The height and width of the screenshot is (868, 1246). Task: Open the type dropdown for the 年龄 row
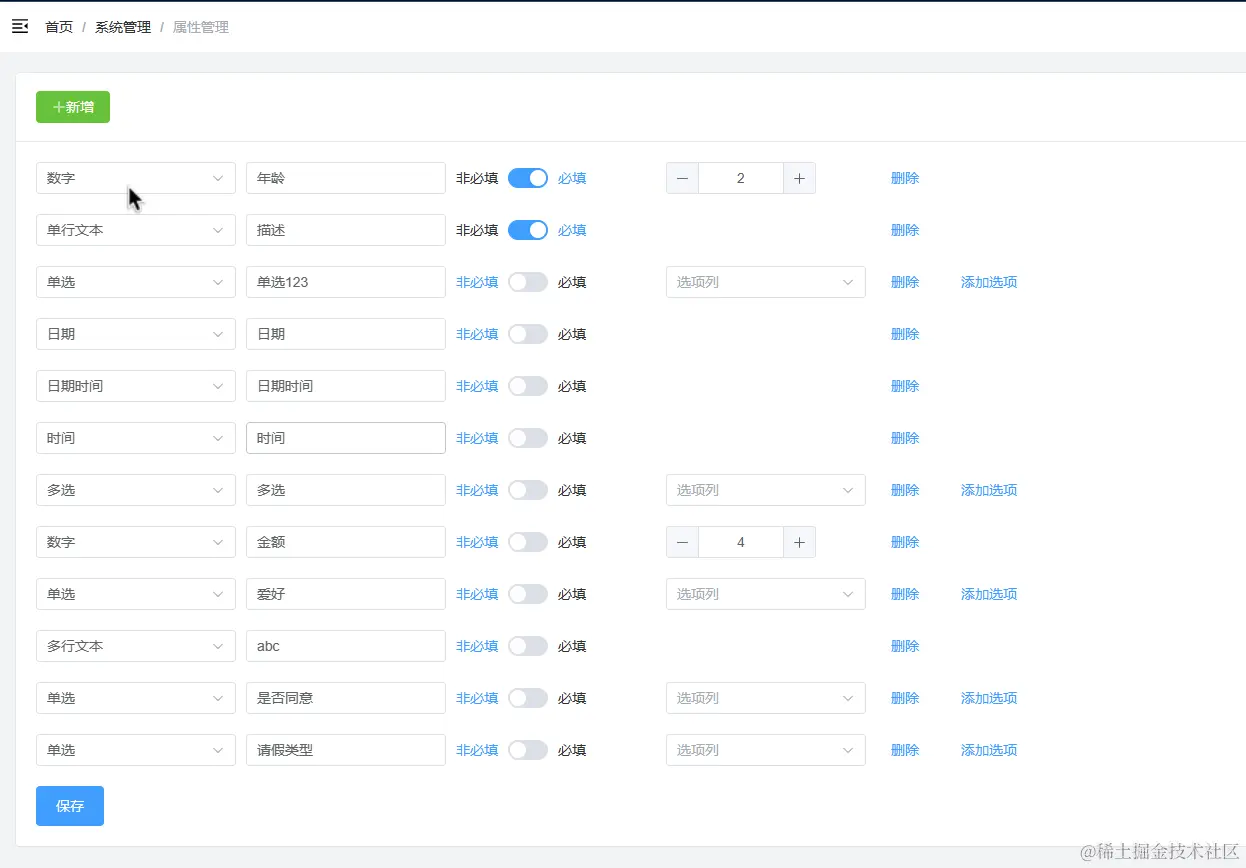click(136, 178)
